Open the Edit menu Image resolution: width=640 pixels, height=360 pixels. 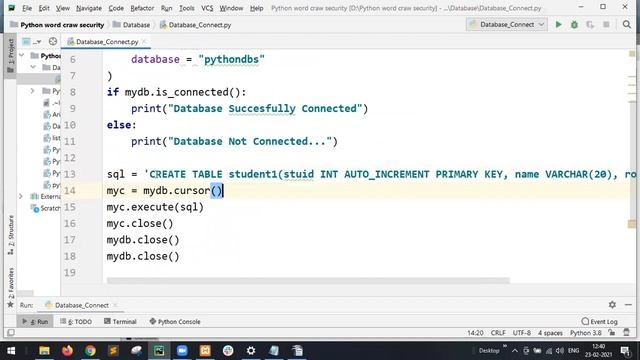point(44,8)
